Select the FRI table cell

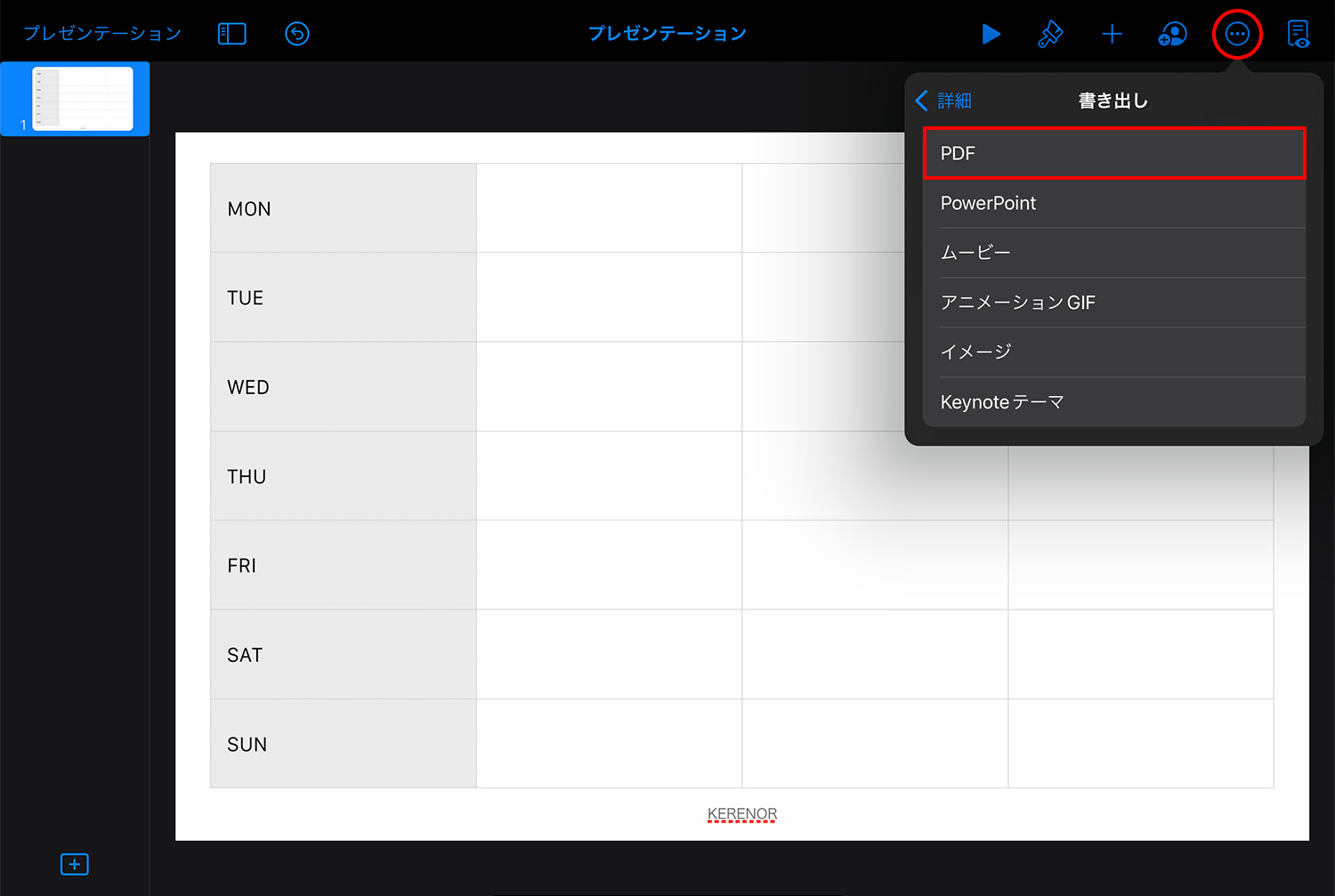tap(344, 565)
